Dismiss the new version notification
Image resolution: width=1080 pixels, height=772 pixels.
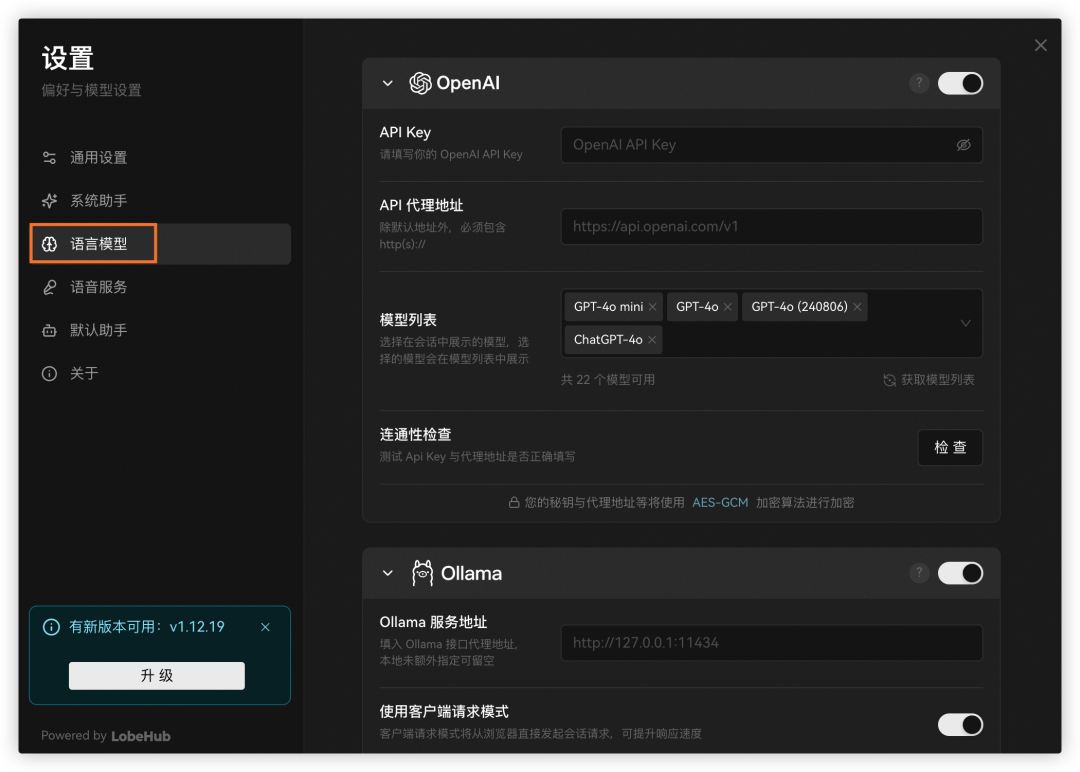coord(265,627)
